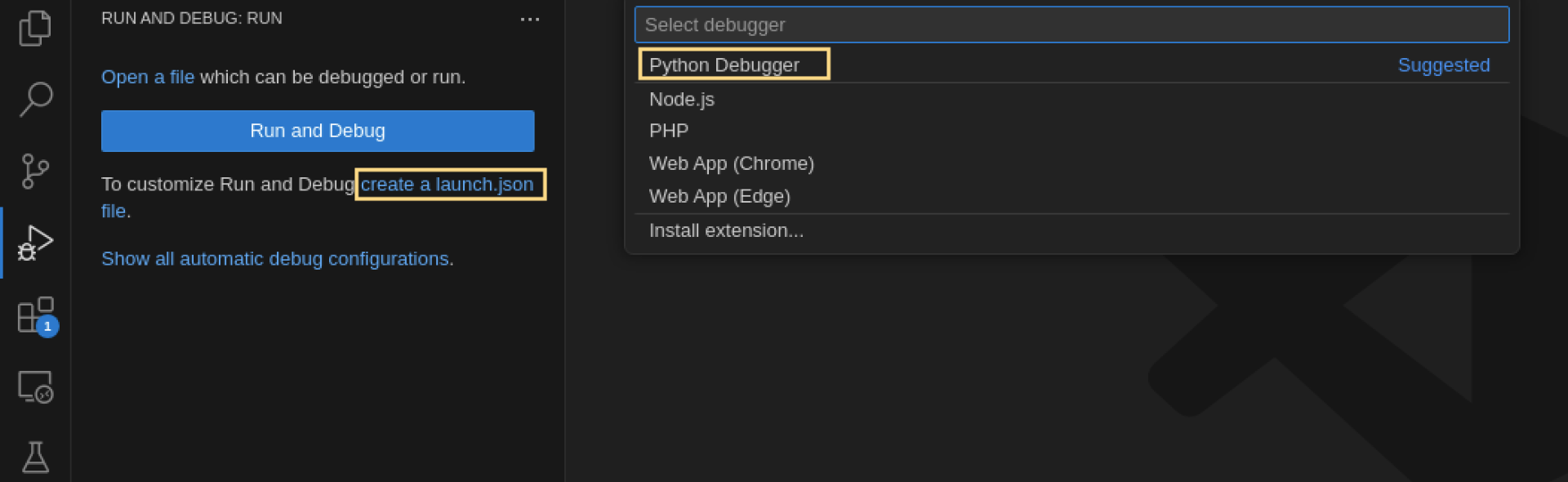Focus the 'Select debugger' input field

point(1071,25)
